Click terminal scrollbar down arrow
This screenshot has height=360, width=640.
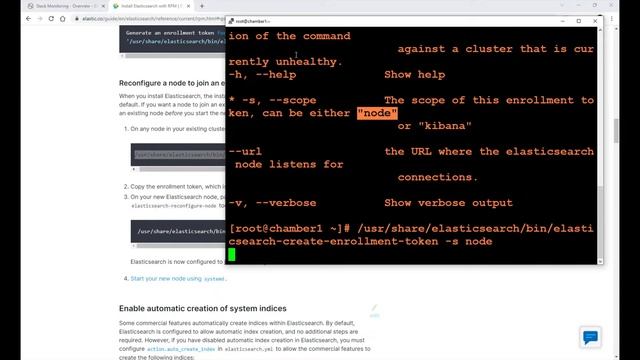coord(600,261)
